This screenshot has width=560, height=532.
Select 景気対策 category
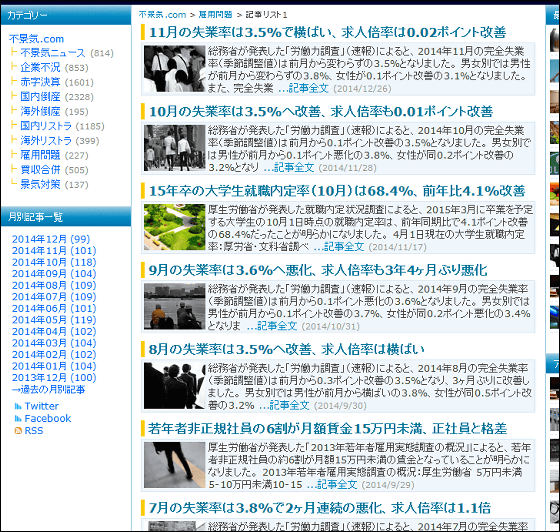[x=40, y=185]
